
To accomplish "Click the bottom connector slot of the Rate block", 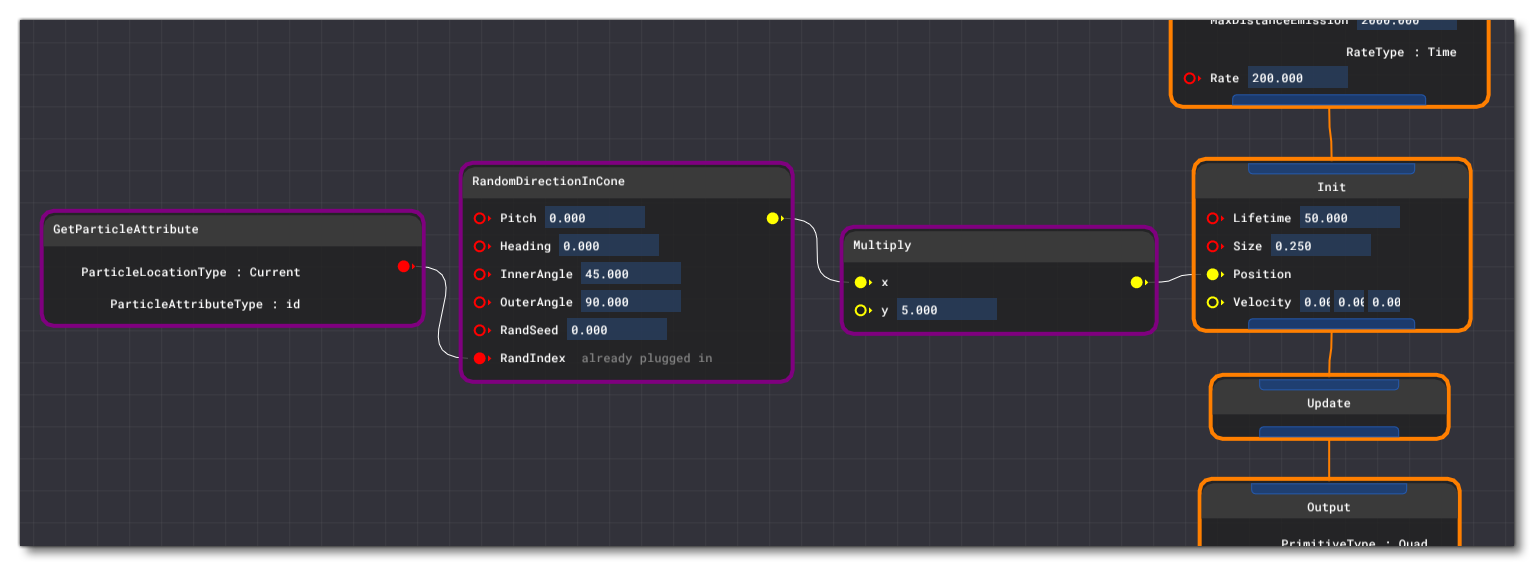I will tap(1329, 100).
